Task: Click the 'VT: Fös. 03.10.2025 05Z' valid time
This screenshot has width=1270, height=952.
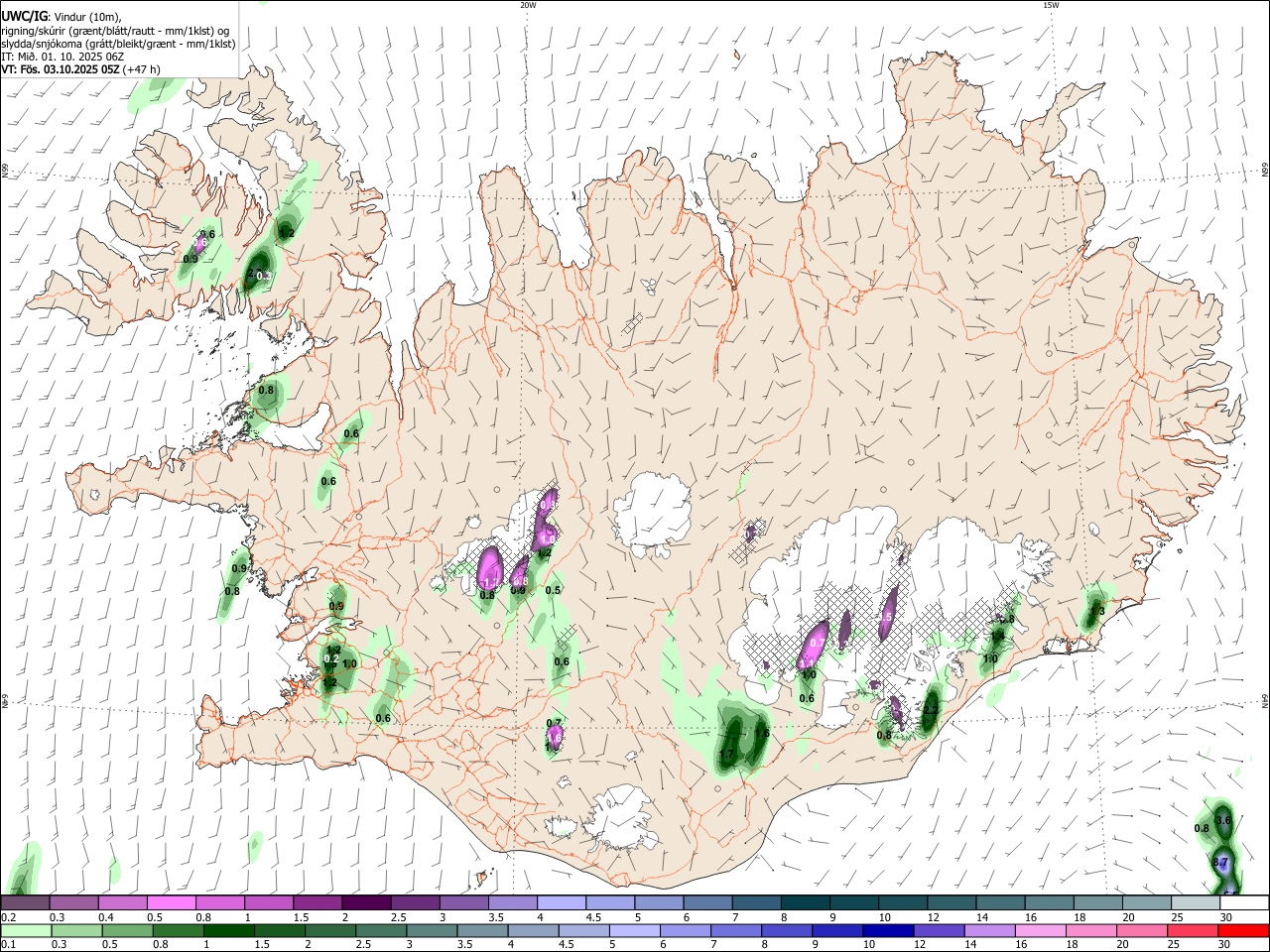Action: click(x=61, y=69)
